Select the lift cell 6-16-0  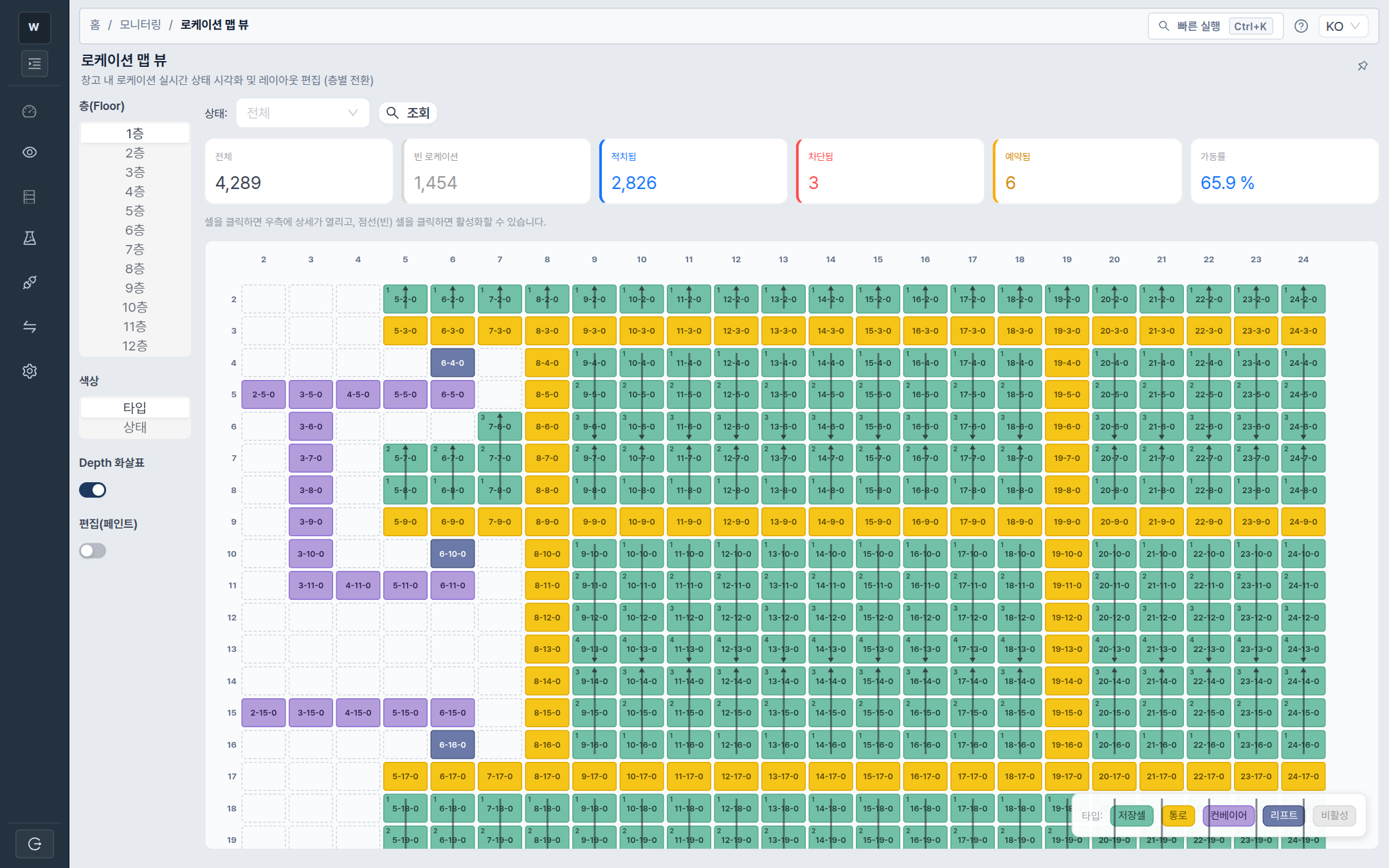453,745
